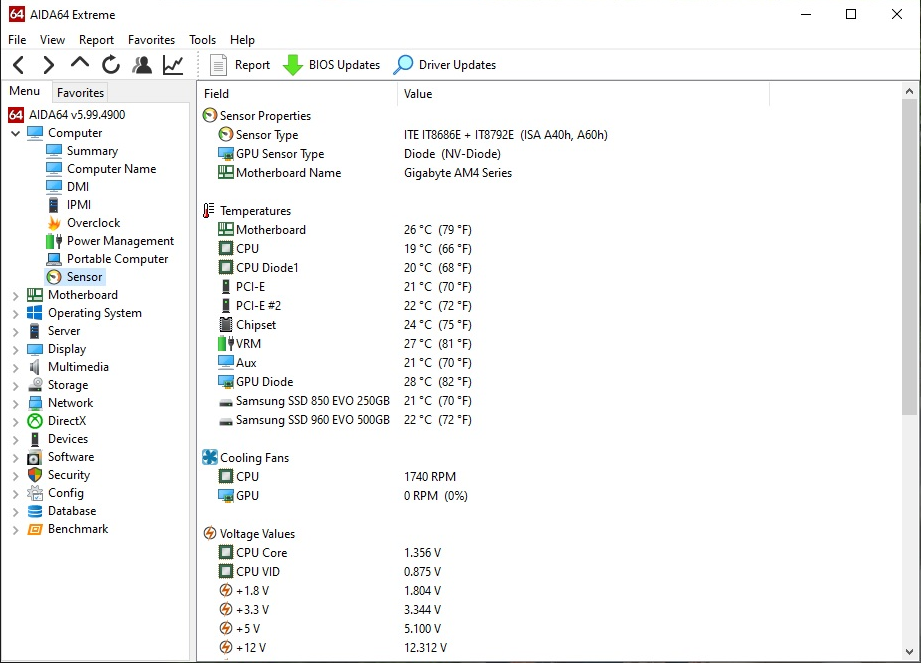
Task: Click the Forward navigation arrow
Action: tap(48, 65)
